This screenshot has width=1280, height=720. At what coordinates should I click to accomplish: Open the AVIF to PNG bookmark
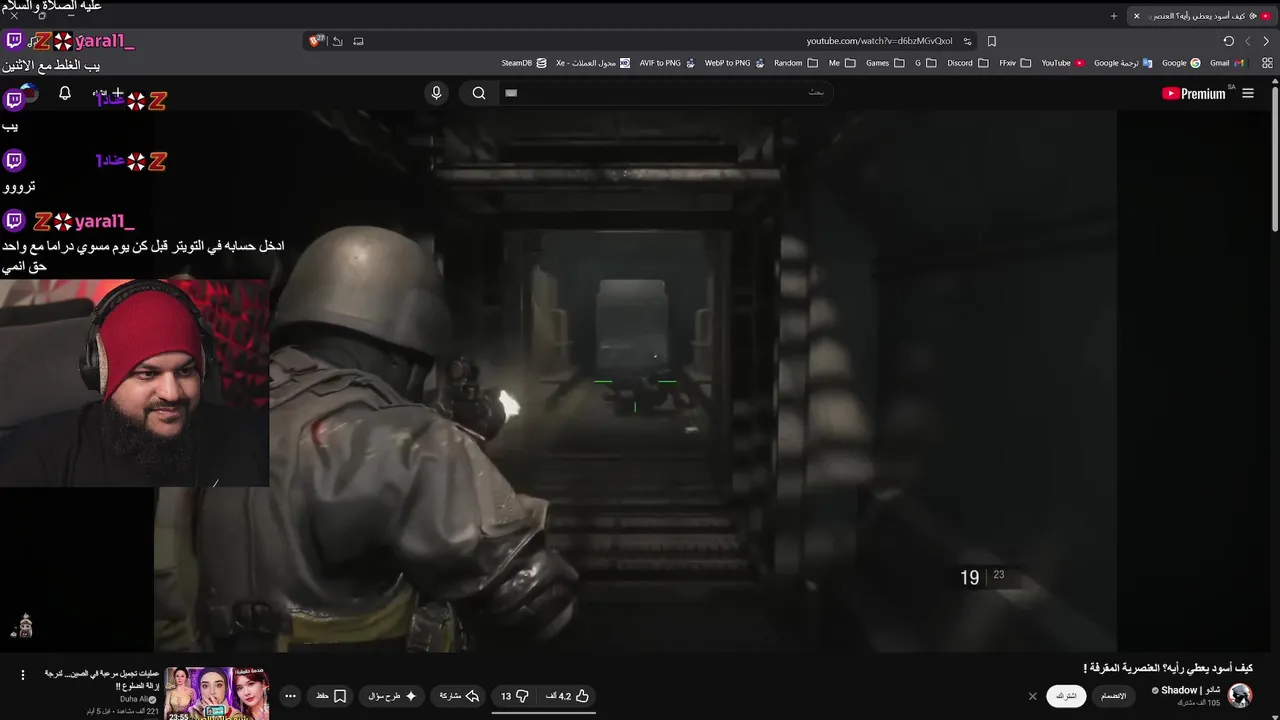pyautogui.click(x=665, y=63)
